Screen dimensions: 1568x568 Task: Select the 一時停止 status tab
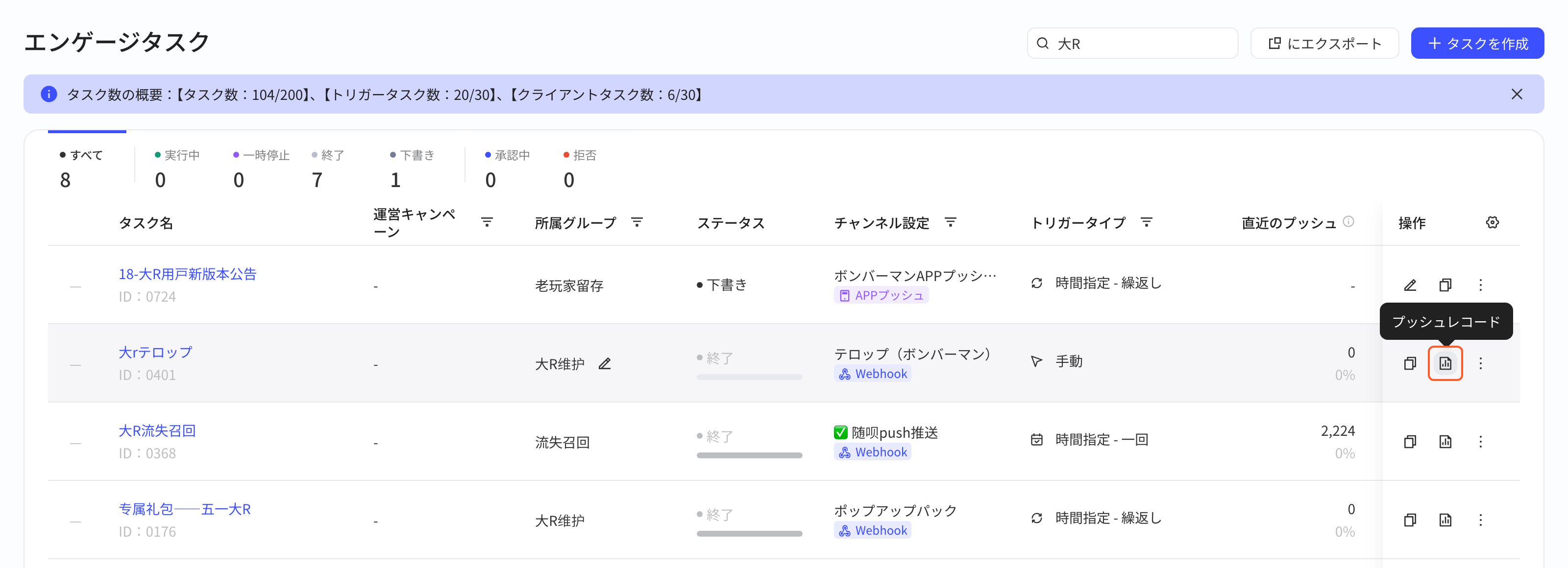pyautogui.click(x=261, y=168)
